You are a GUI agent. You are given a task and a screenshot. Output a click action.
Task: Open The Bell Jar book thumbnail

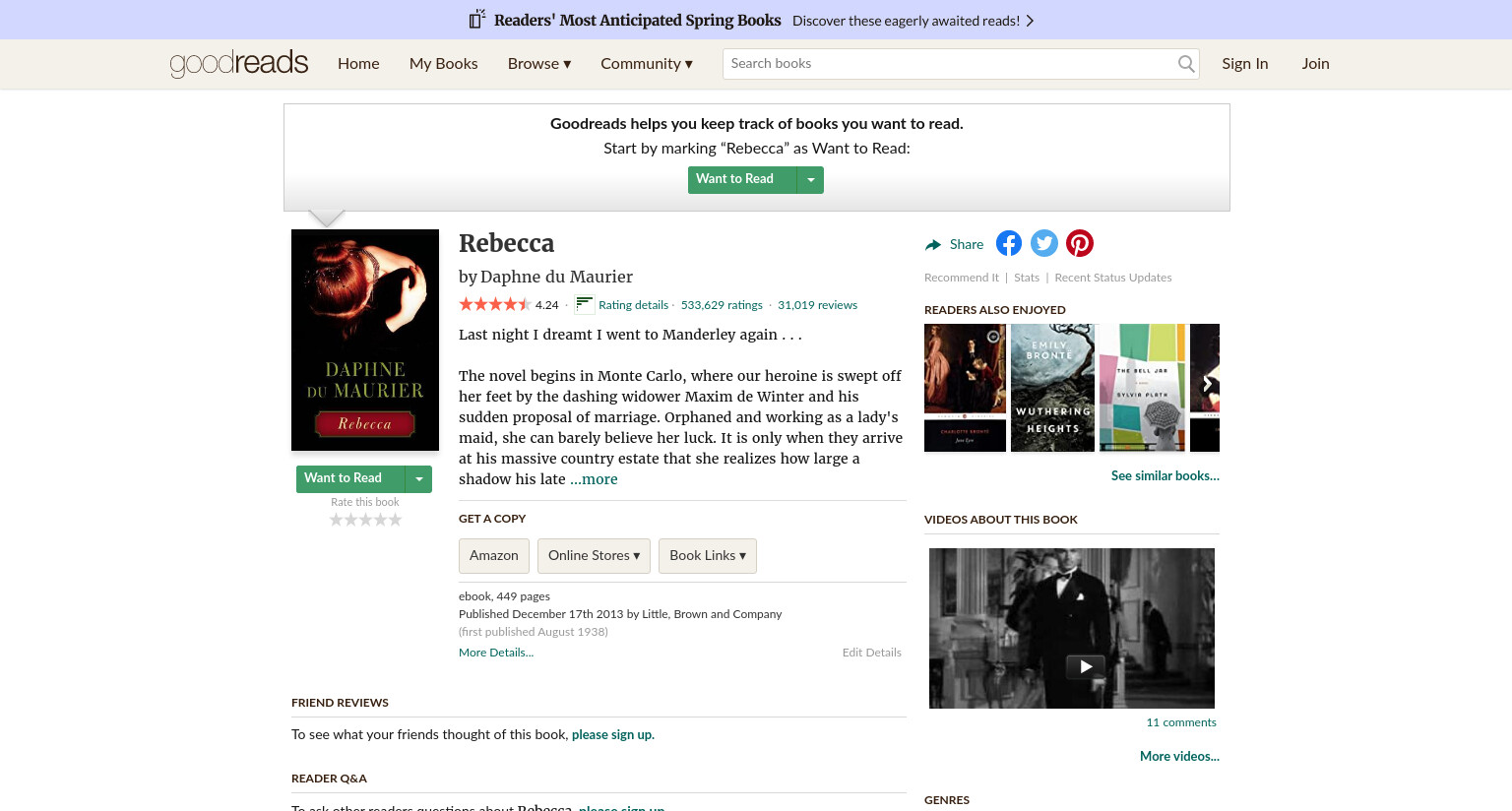coord(1142,388)
